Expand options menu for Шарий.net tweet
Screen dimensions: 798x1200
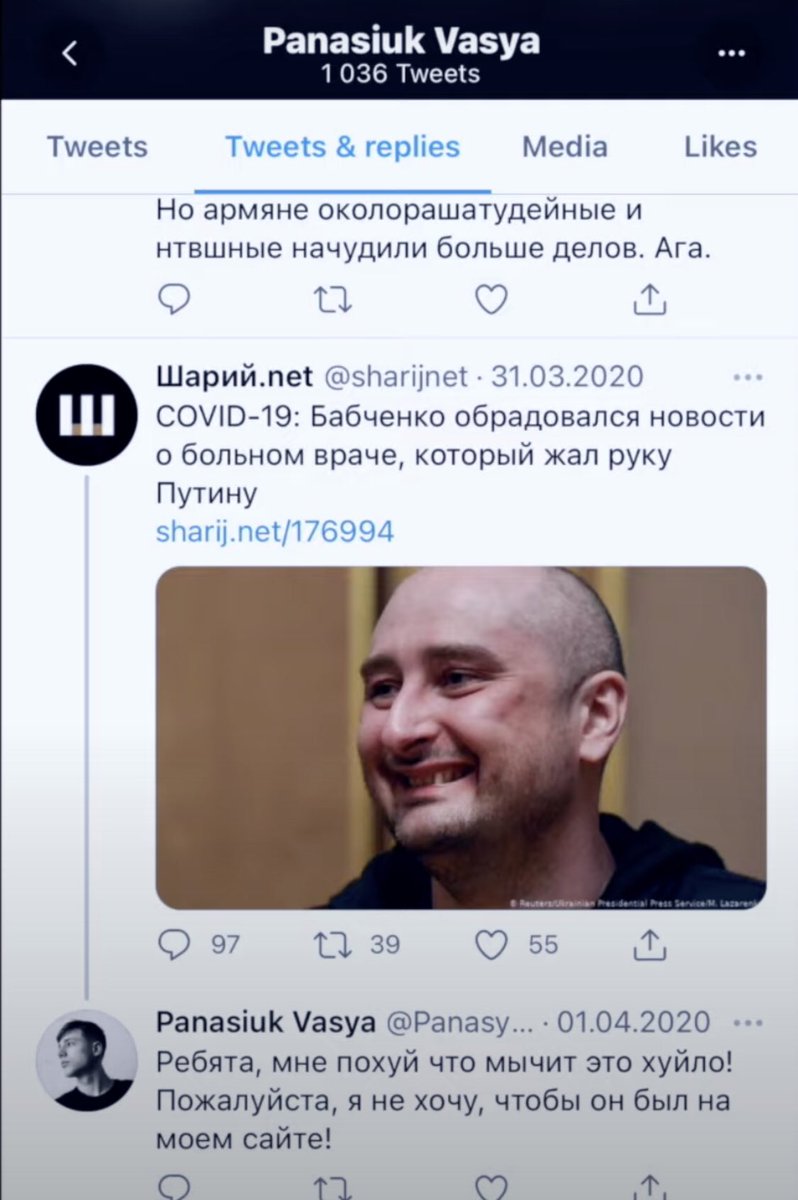[x=747, y=378]
